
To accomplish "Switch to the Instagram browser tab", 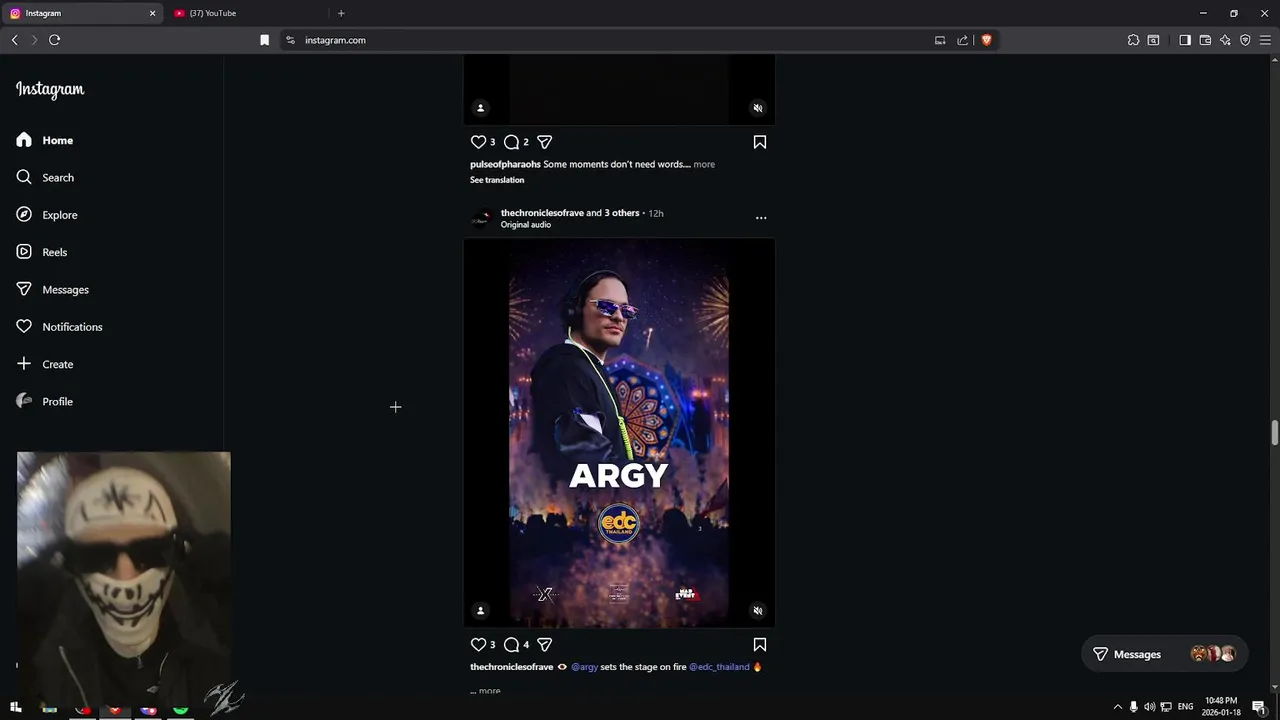I will pos(82,13).
